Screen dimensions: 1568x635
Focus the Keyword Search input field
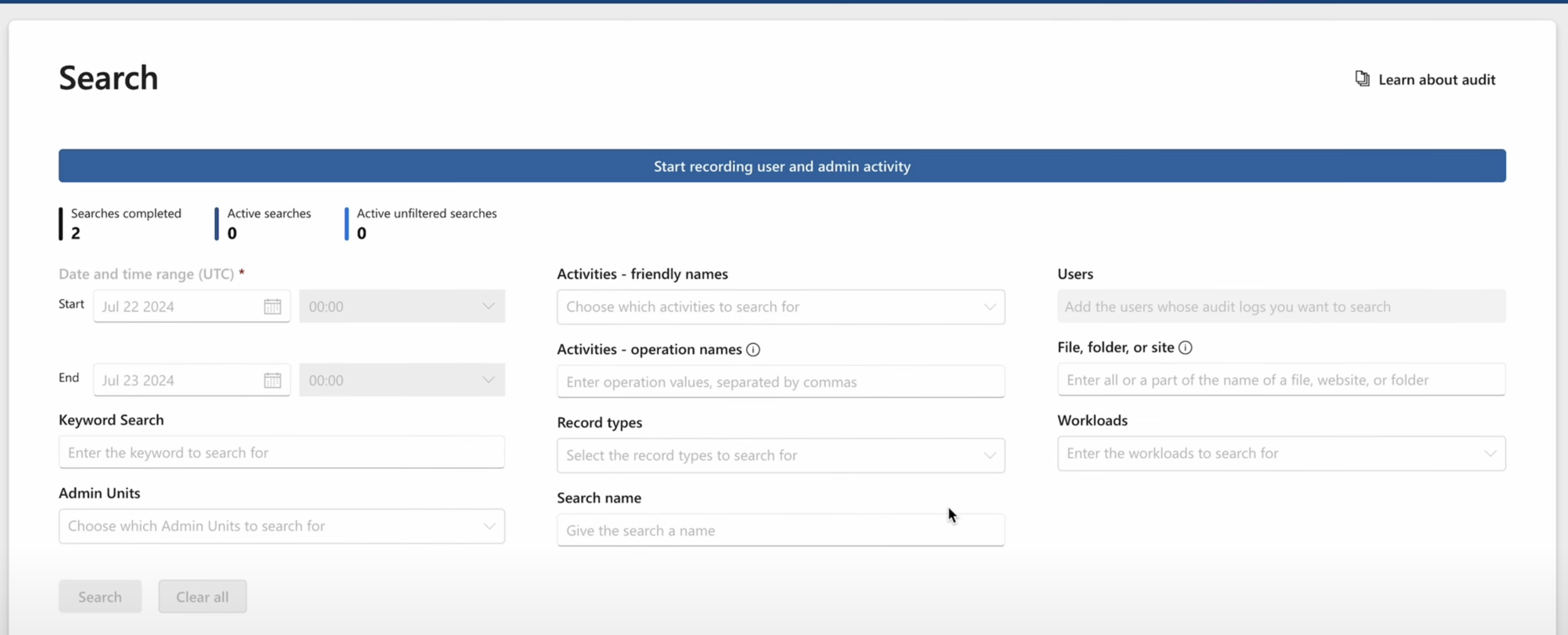coord(281,453)
